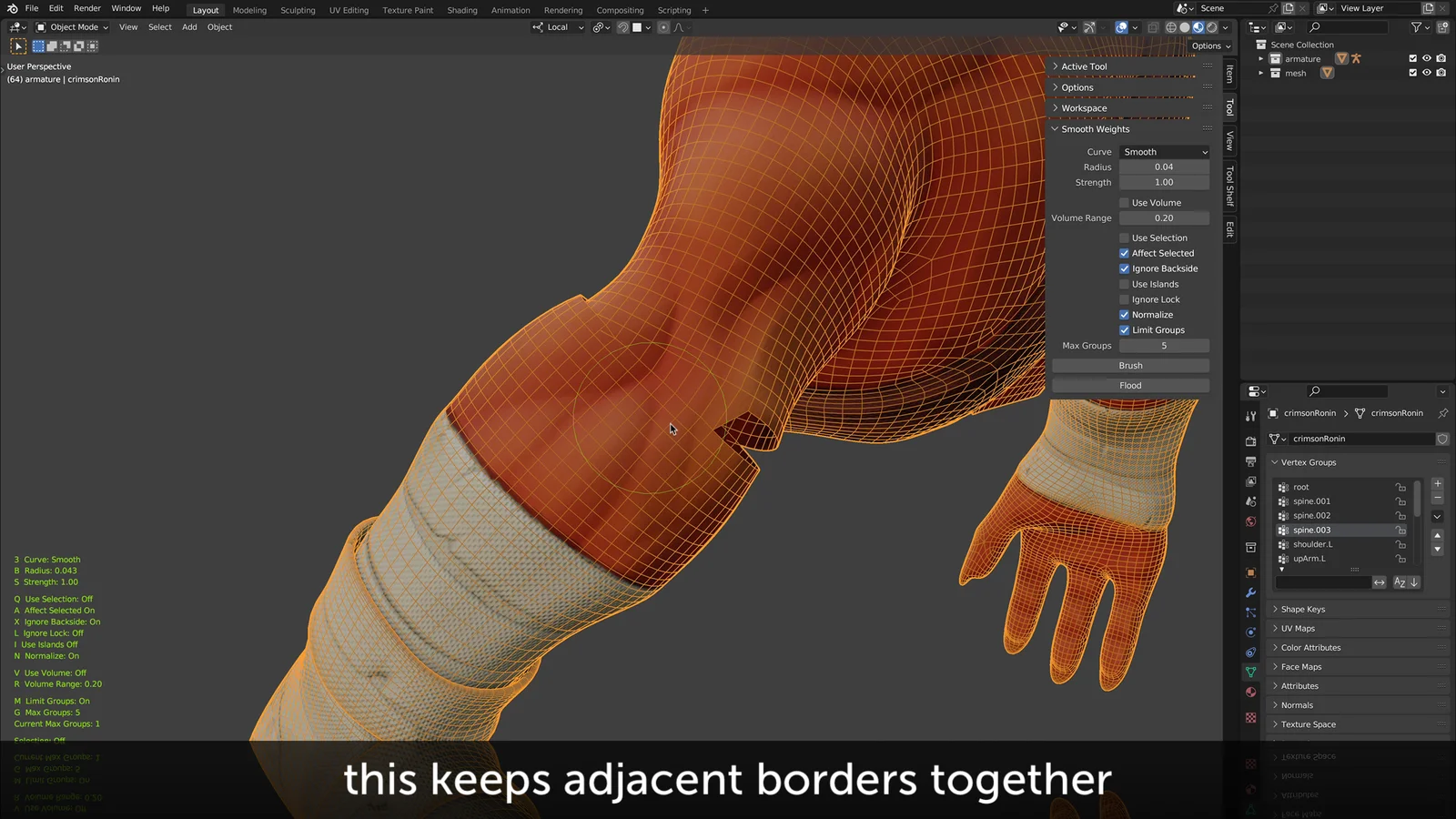1456x819 pixels.
Task: Enable the Use Volume checkbox
Action: pyautogui.click(x=1126, y=202)
